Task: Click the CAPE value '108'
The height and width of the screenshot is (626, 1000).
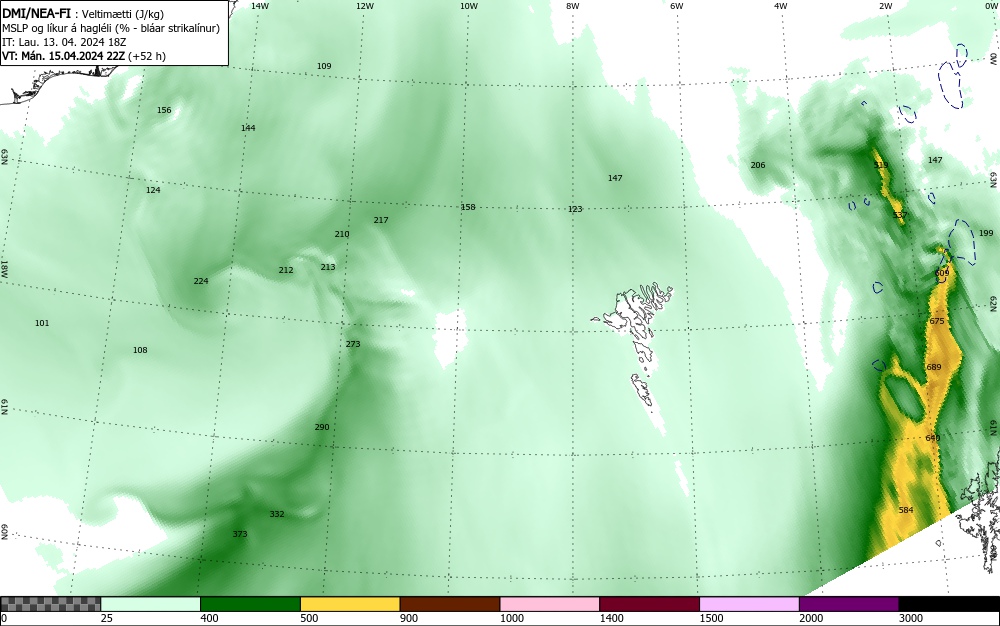Action: pyautogui.click(x=140, y=350)
